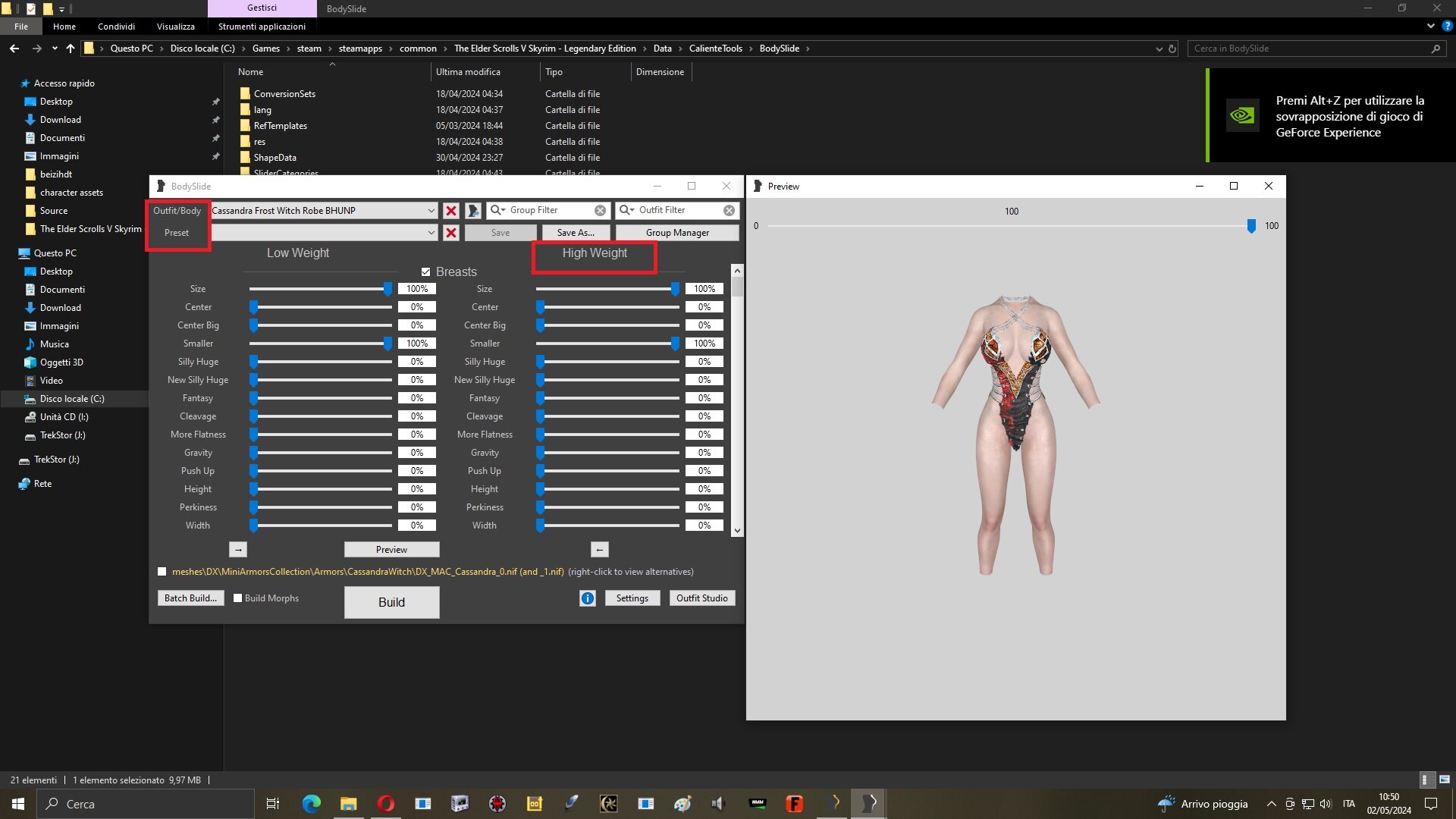Open volume control in system tray

(x=1326, y=804)
